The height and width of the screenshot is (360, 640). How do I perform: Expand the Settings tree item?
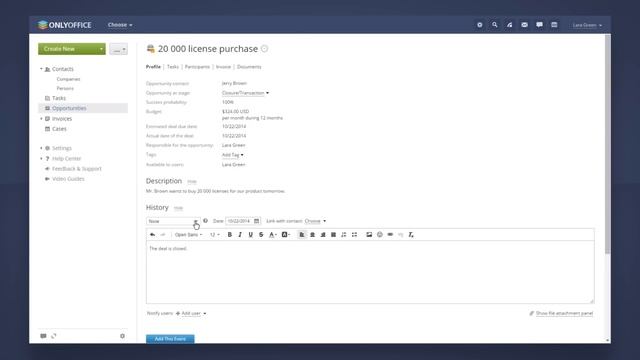[x=41, y=148]
